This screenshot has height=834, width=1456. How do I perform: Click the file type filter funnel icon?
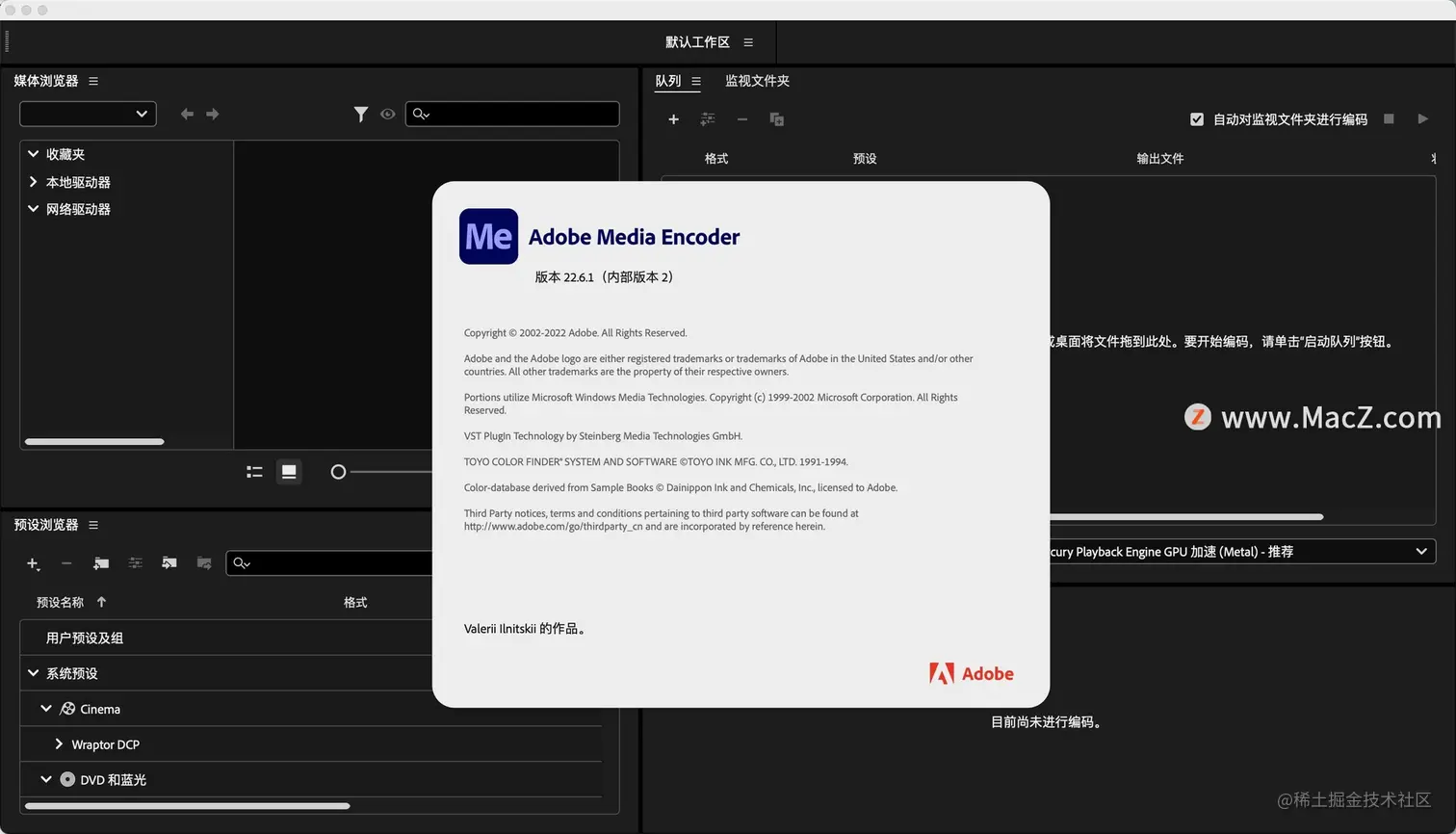[x=361, y=114]
